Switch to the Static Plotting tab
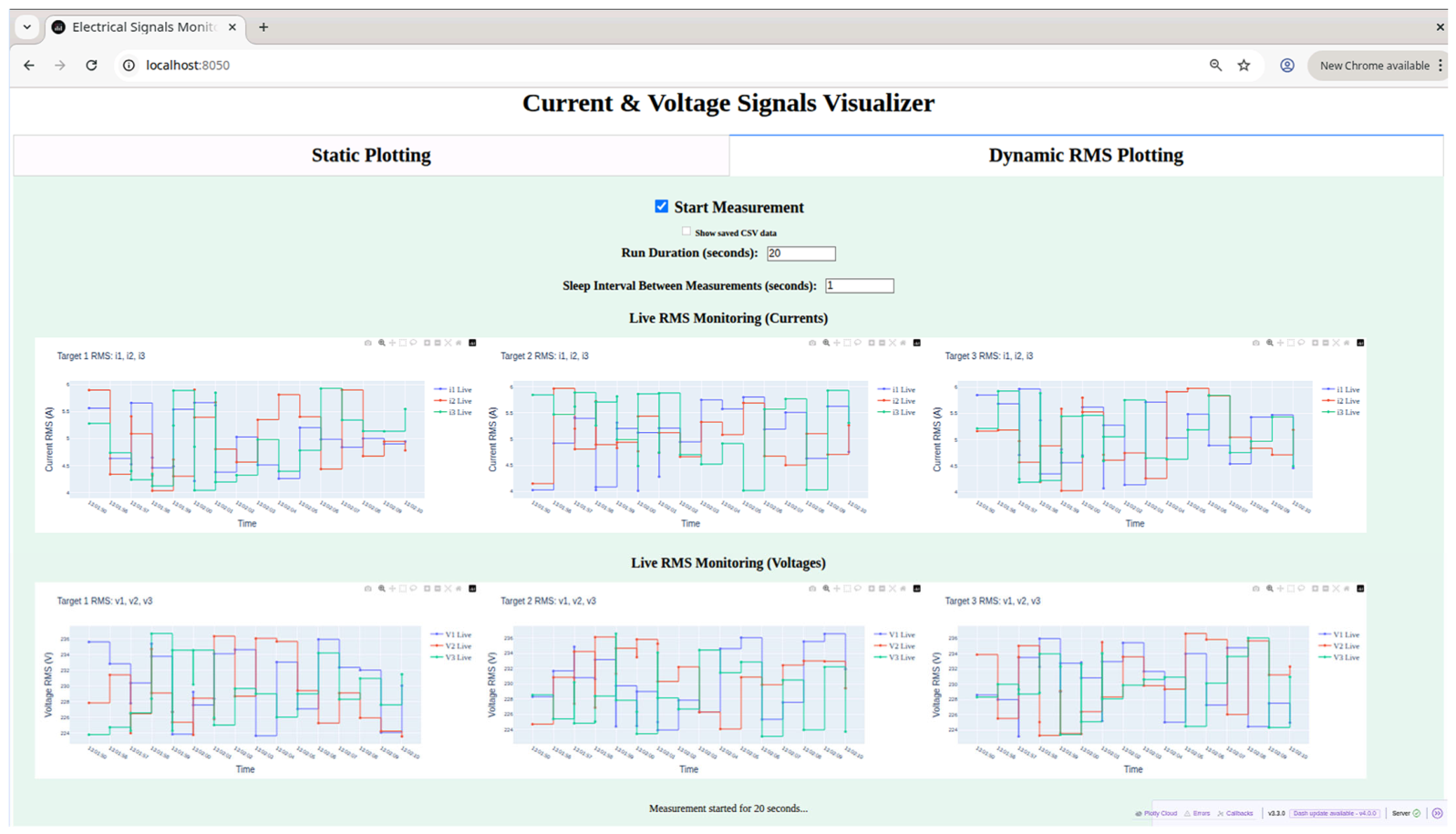 pos(371,155)
